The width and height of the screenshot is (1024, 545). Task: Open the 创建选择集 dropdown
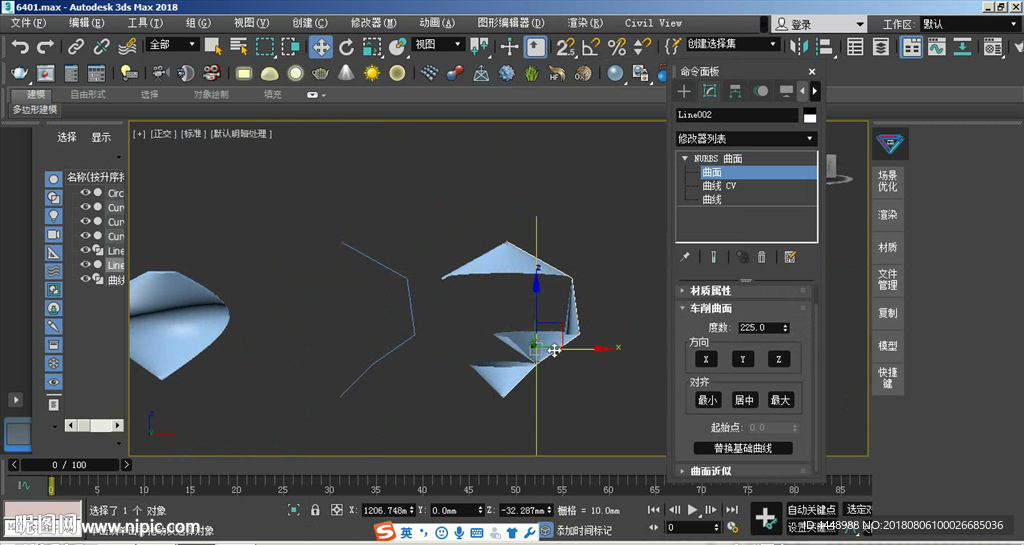pos(732,44)
